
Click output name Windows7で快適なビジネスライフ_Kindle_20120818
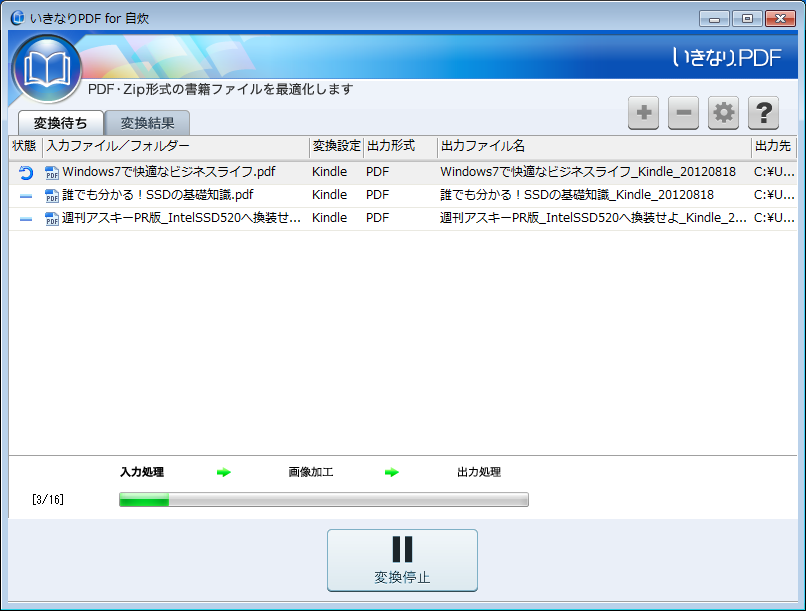pyautogui.click(x=588, y=172)
